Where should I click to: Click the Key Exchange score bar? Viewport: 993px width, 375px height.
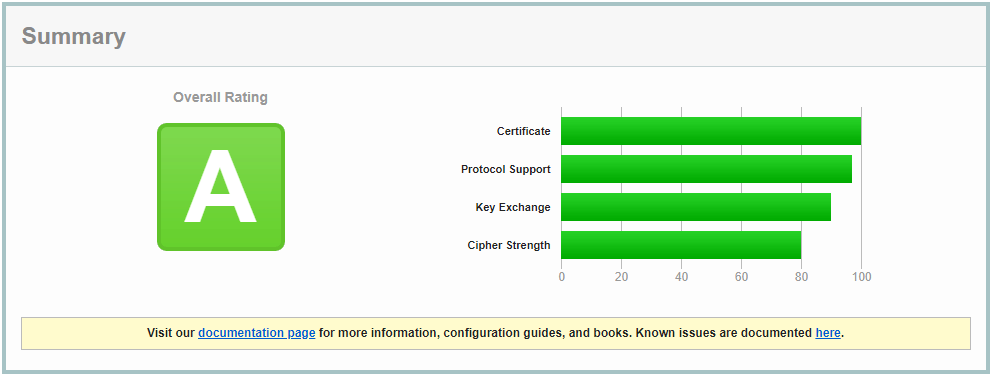[x=696, y=207]
